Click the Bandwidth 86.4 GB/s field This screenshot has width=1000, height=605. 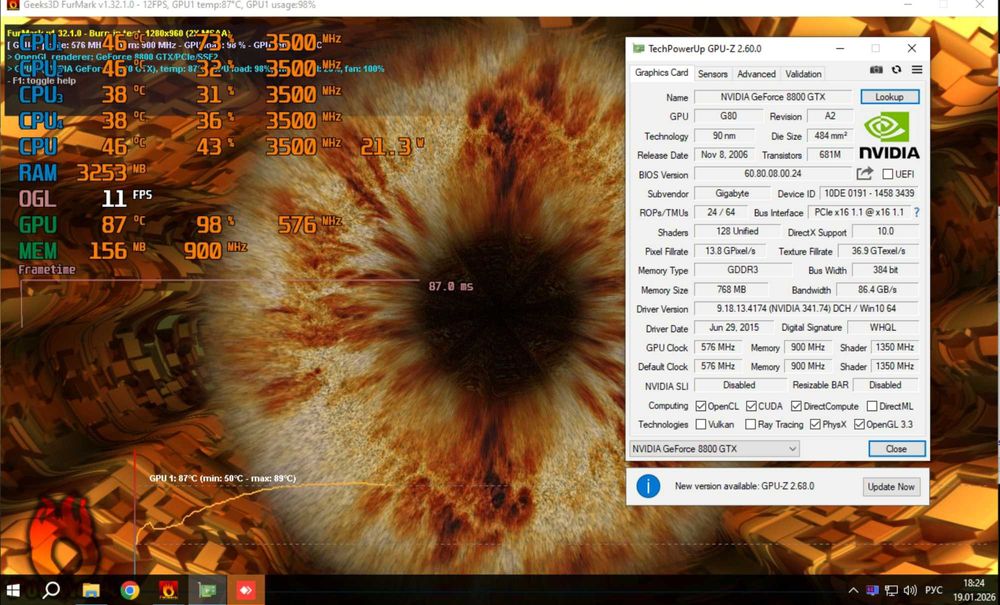pos(878,289)
